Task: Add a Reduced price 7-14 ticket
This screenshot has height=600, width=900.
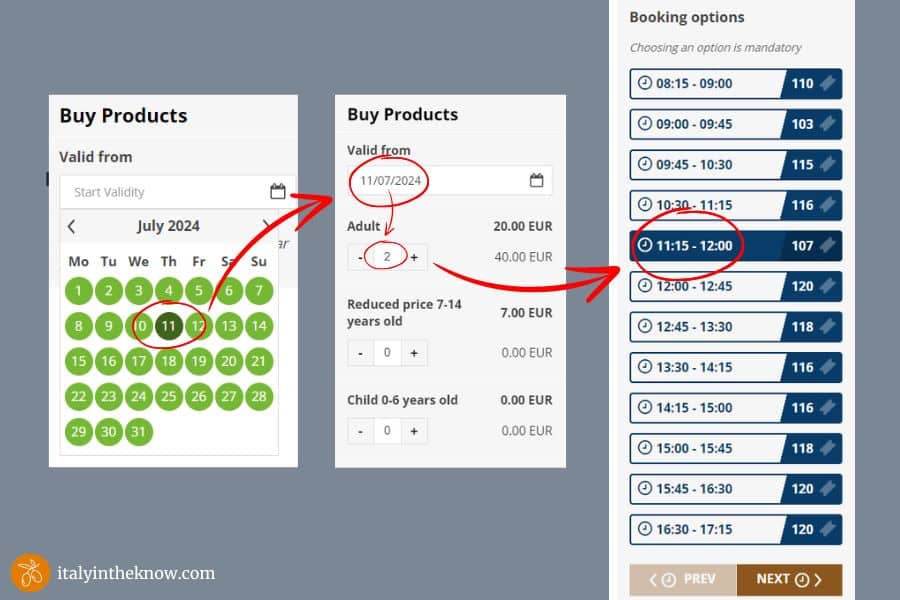Action: 414,352
